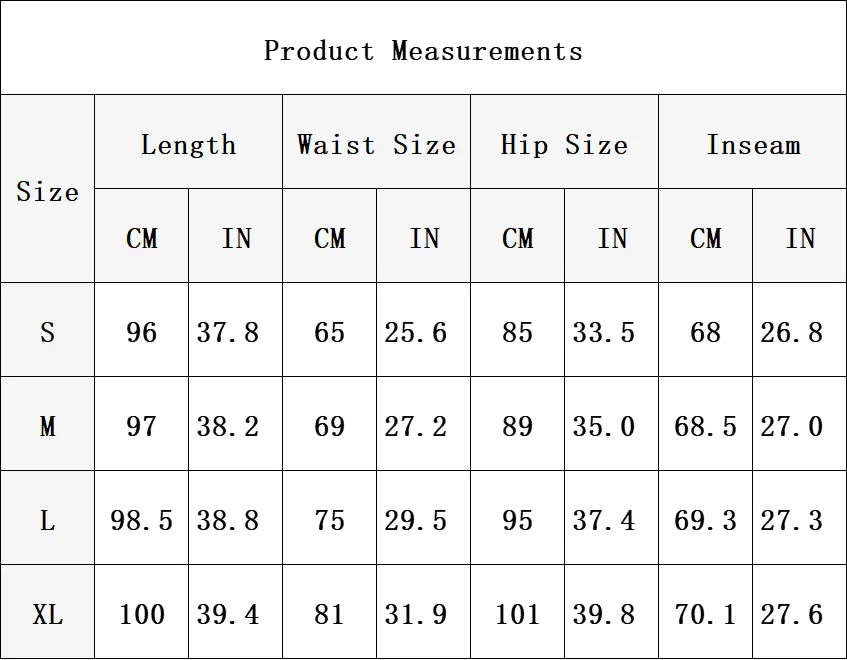Select the 101 hip size cell
847x660 pixels.
click(517, 614)
